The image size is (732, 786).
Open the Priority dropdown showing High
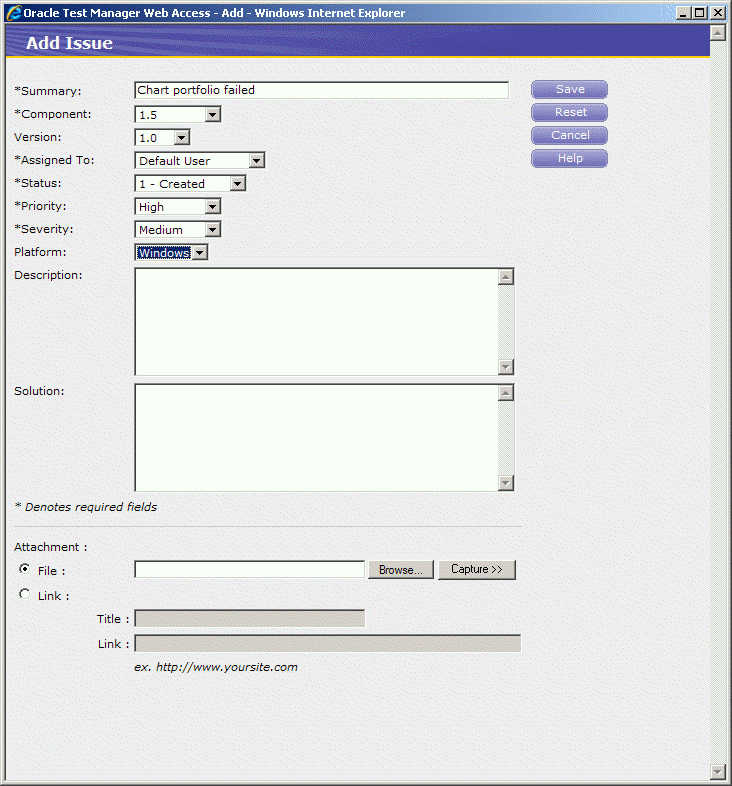(x=177, y=207)
